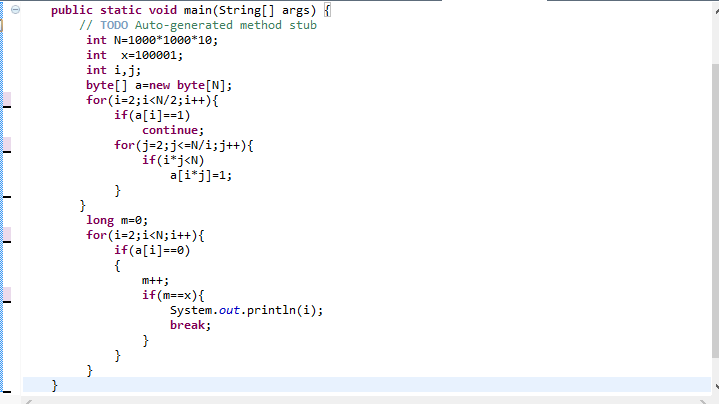Click the scroll-down arrow of vertical scrollbar
The image size is (719, 404).
point(716,386)
